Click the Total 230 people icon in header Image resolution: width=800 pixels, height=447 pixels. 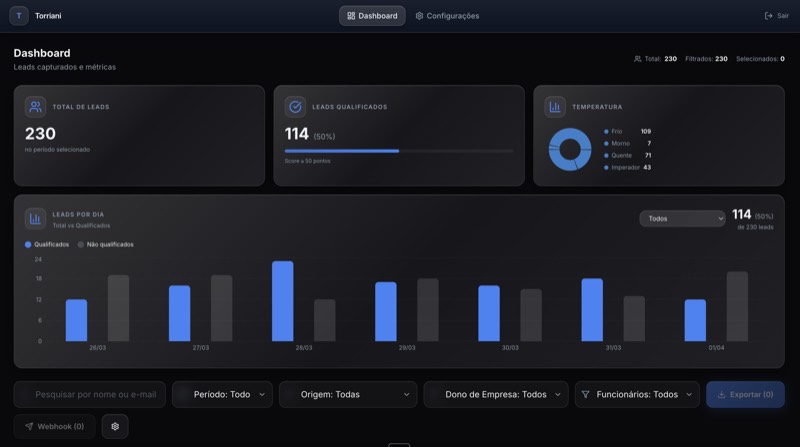tap(637, 59)
